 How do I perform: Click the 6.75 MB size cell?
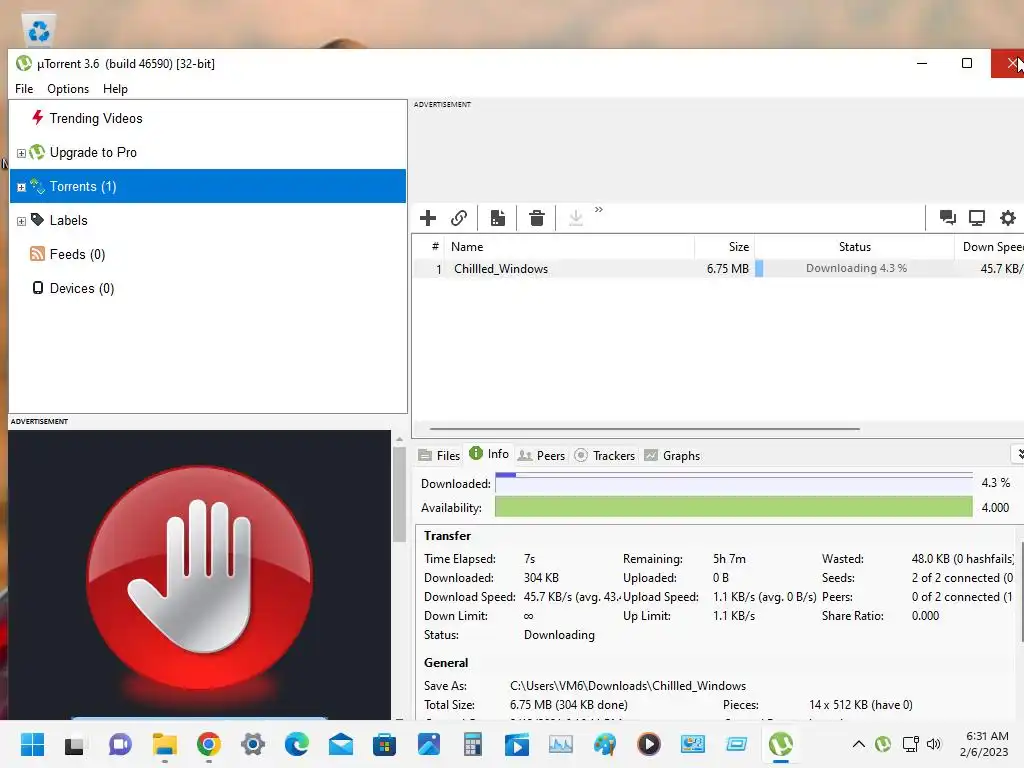pyautogui.click(x=728, y=268)
